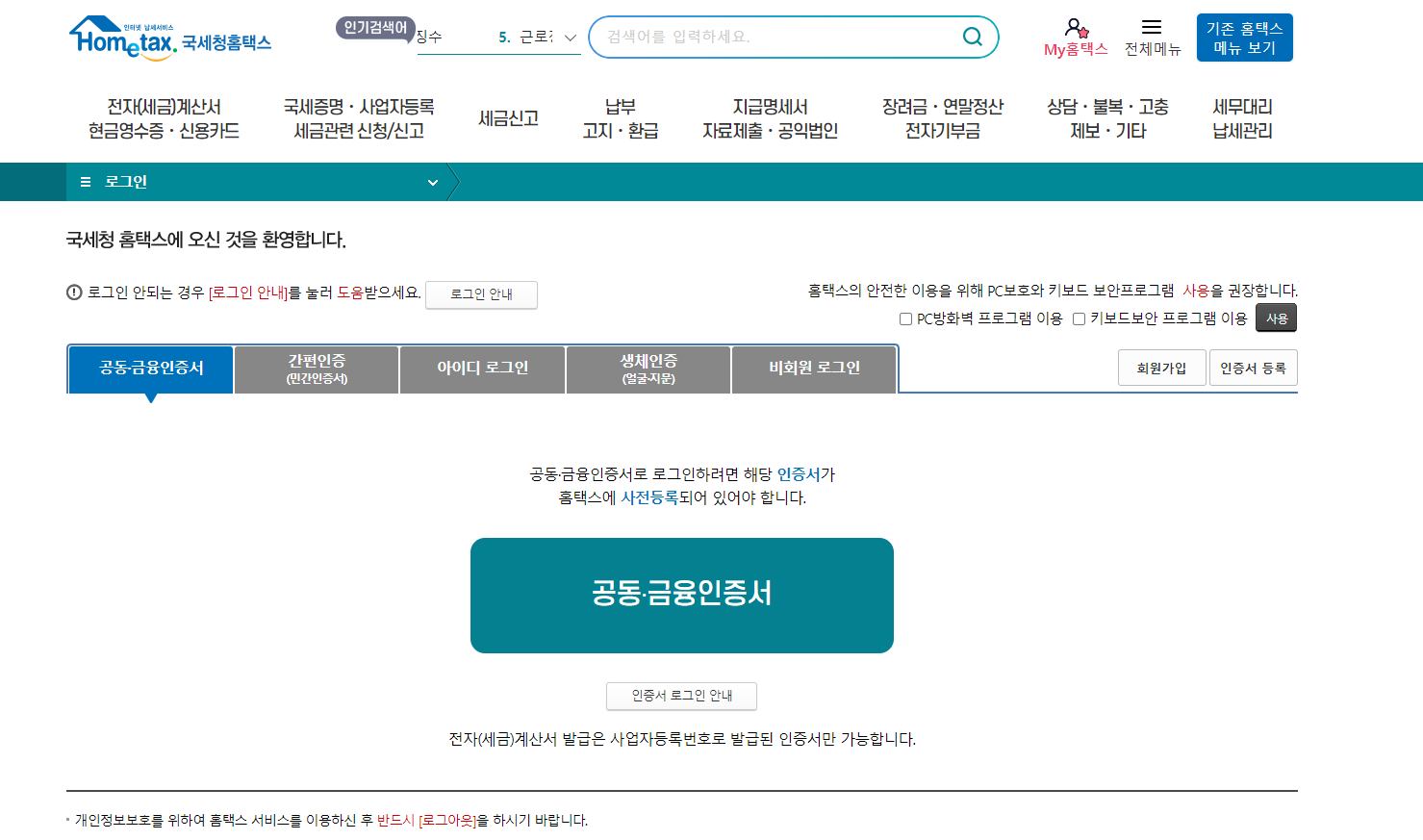Switch to 간편인증(민간인증서) tab
Image resolution: width=1423 pixels, height=840 pixels.
[317, 369]
